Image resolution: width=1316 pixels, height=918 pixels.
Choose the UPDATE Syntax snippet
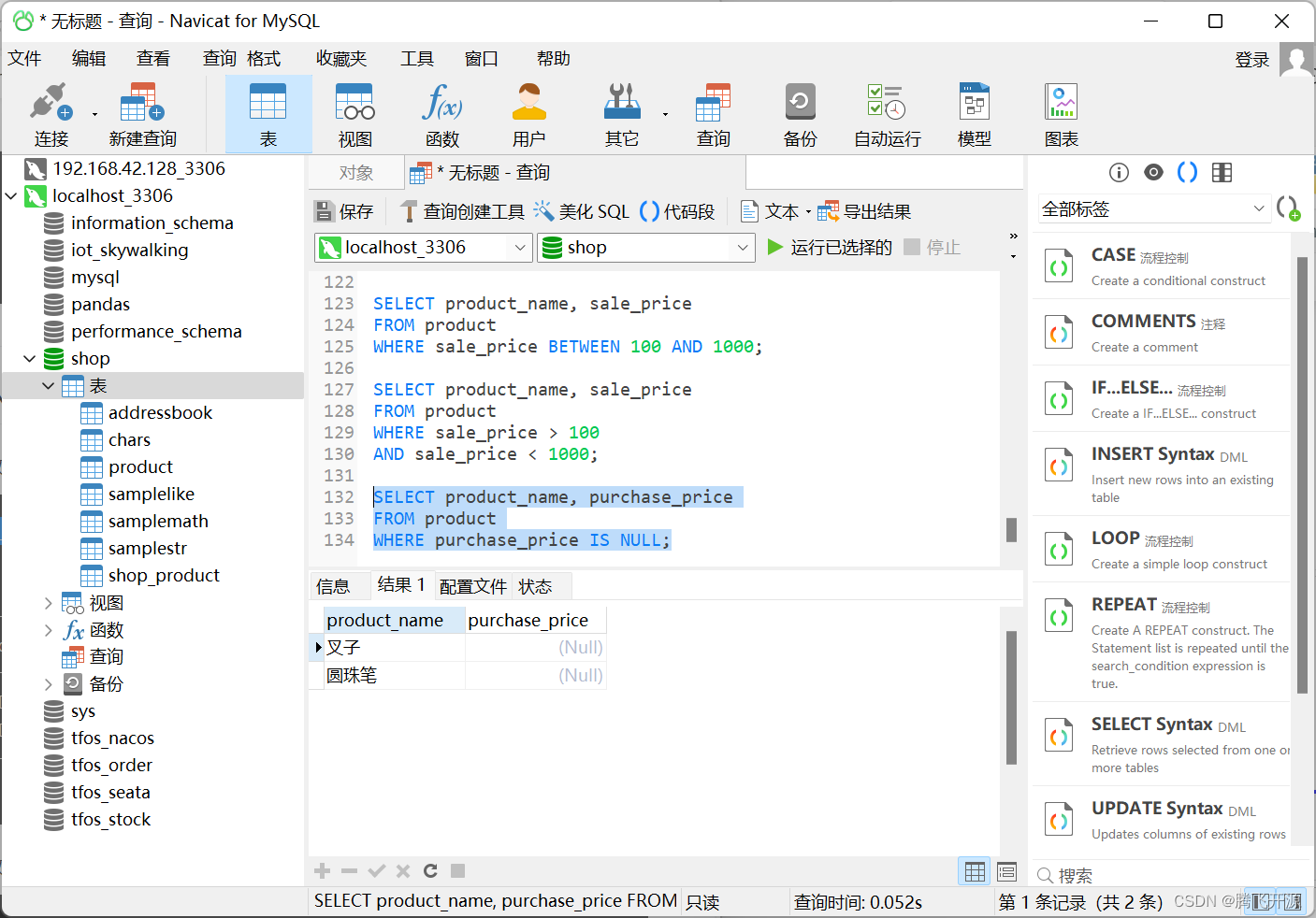pos(1161,820)
